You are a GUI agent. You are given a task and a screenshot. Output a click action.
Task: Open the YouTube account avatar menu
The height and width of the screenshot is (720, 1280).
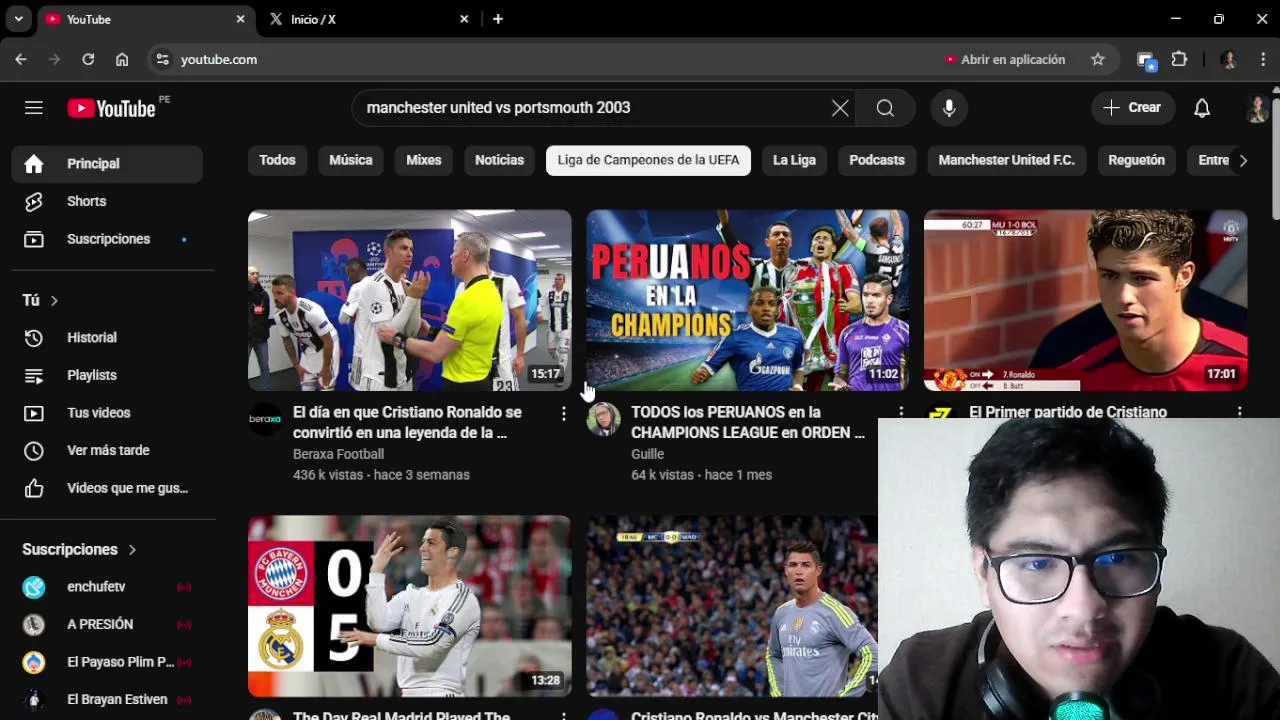click(x=1258, y=108)
